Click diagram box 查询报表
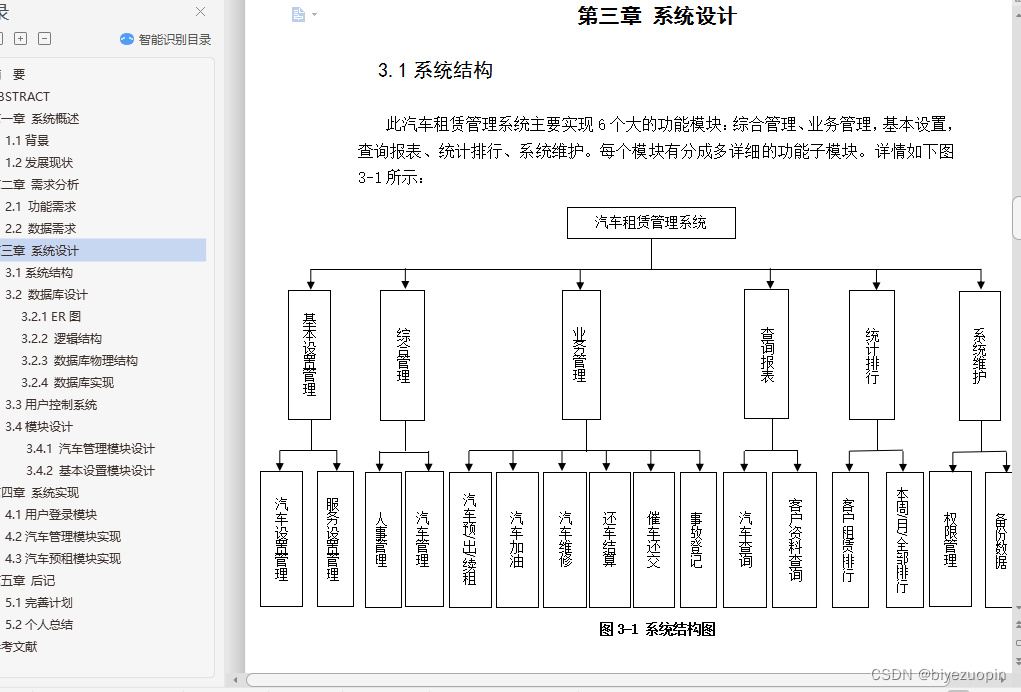1021x692 pixels. tap(766, 354)
